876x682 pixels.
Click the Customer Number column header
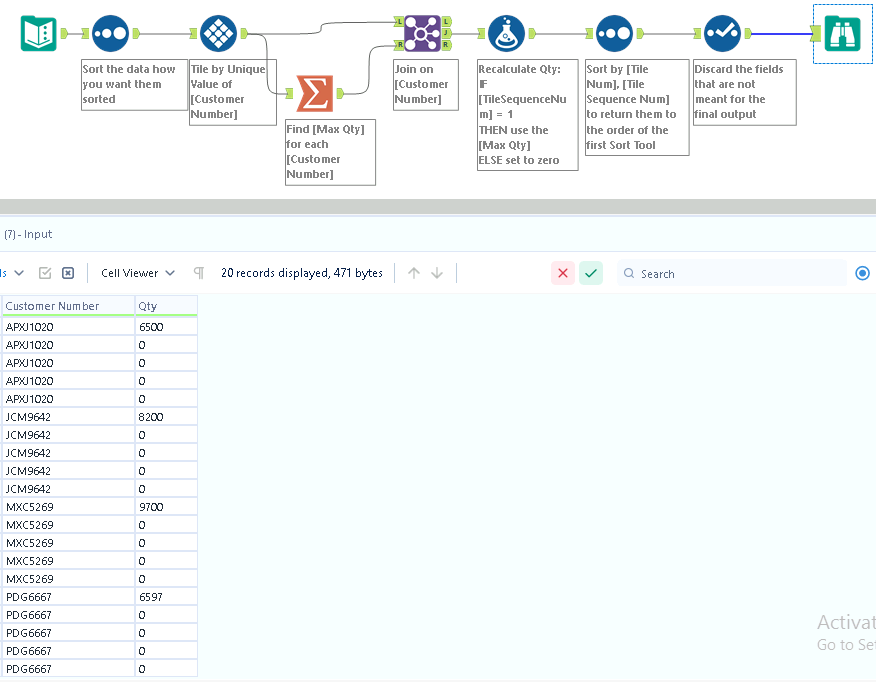pyautogui.click(x=52, y=305)
